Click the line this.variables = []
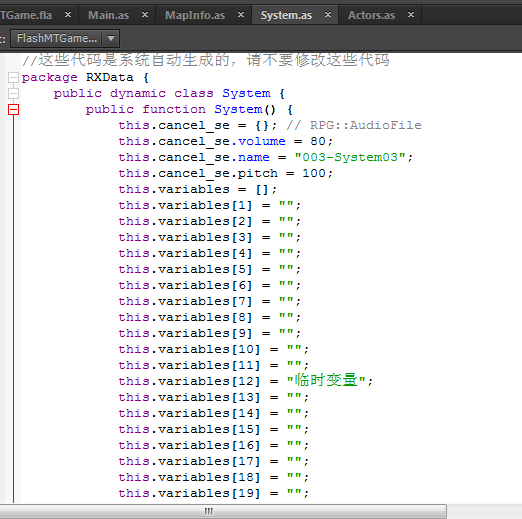Screen dimensions: 522x519 198,189
